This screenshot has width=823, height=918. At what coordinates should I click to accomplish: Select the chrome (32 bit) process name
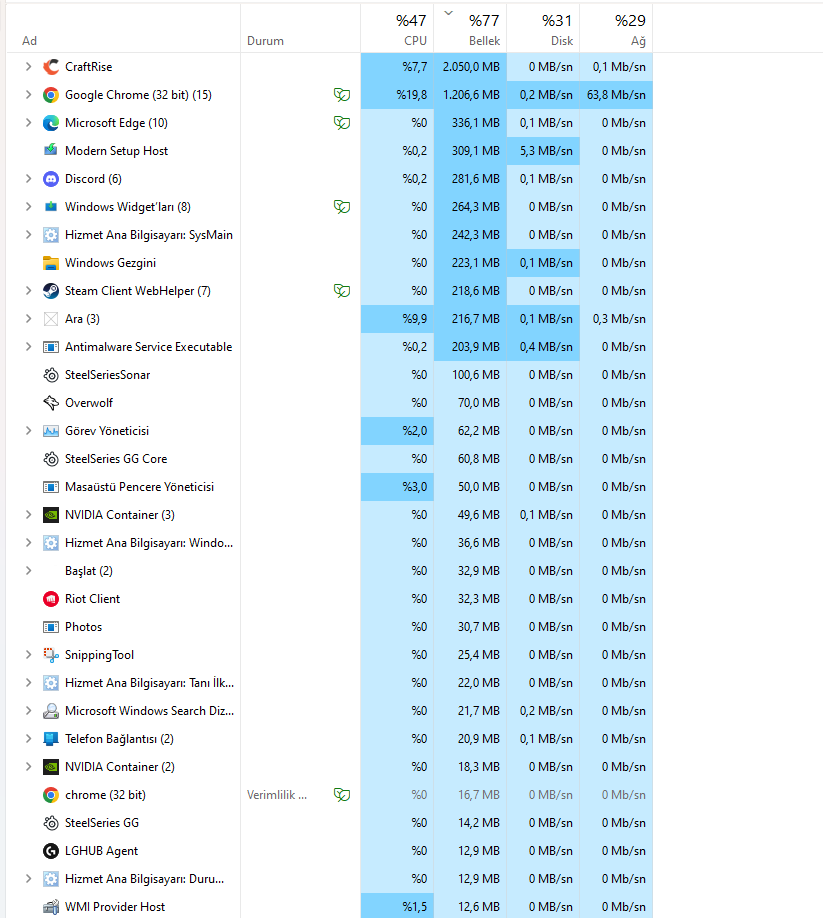(x=105, y=795)
